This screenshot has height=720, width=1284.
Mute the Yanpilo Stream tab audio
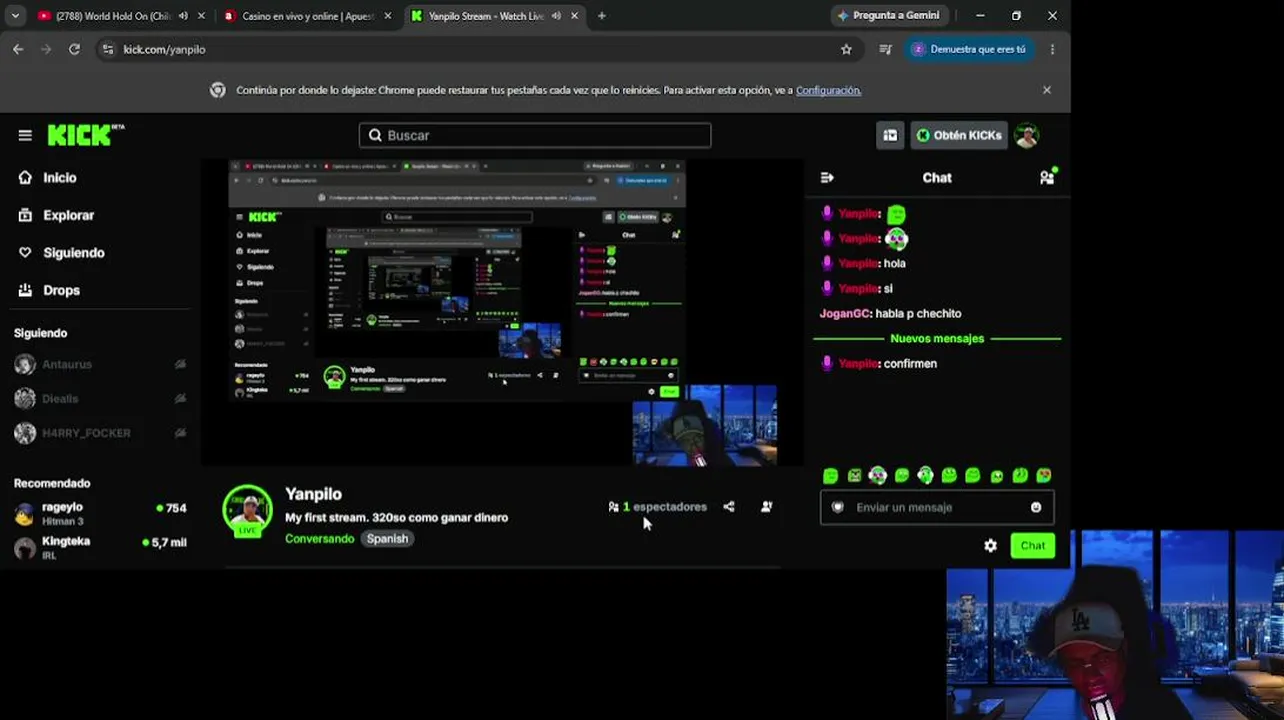click(556, 16)
